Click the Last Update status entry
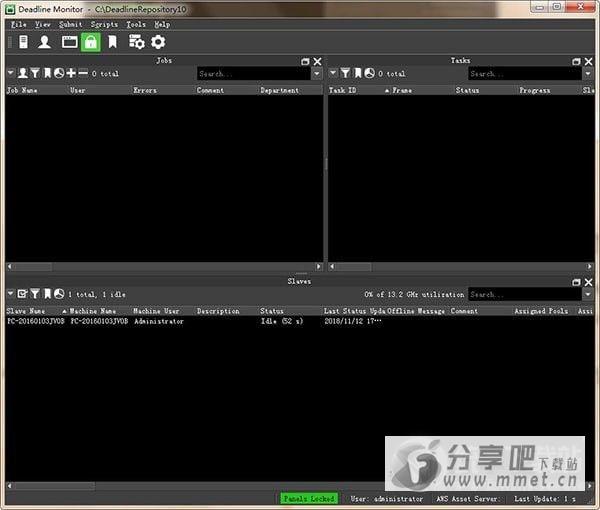600x510 pixels. (545, 499)
